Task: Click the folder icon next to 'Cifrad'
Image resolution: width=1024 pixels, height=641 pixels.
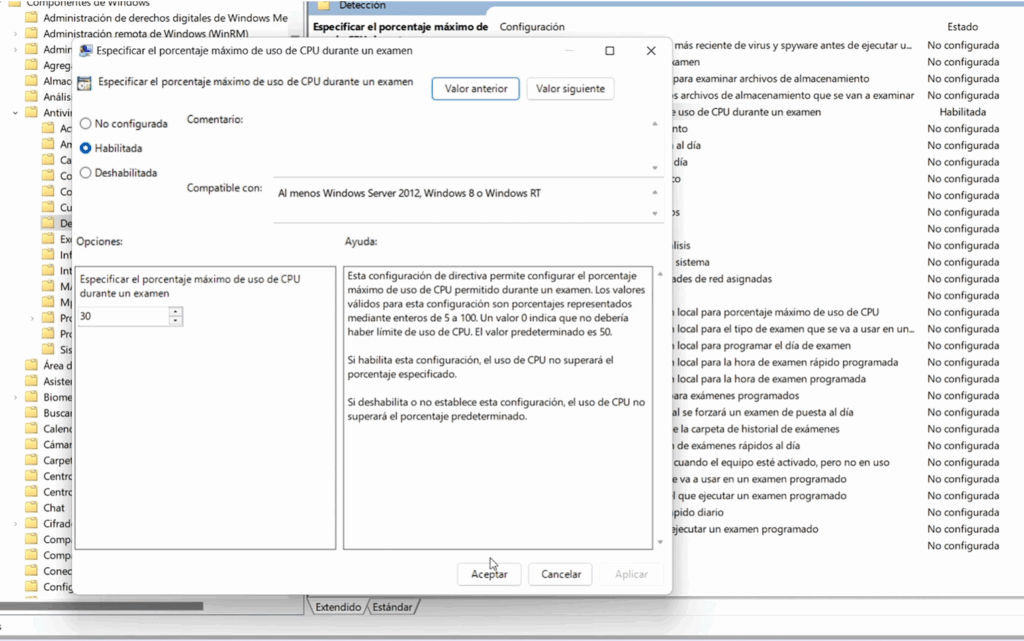Action: point(31,524)
